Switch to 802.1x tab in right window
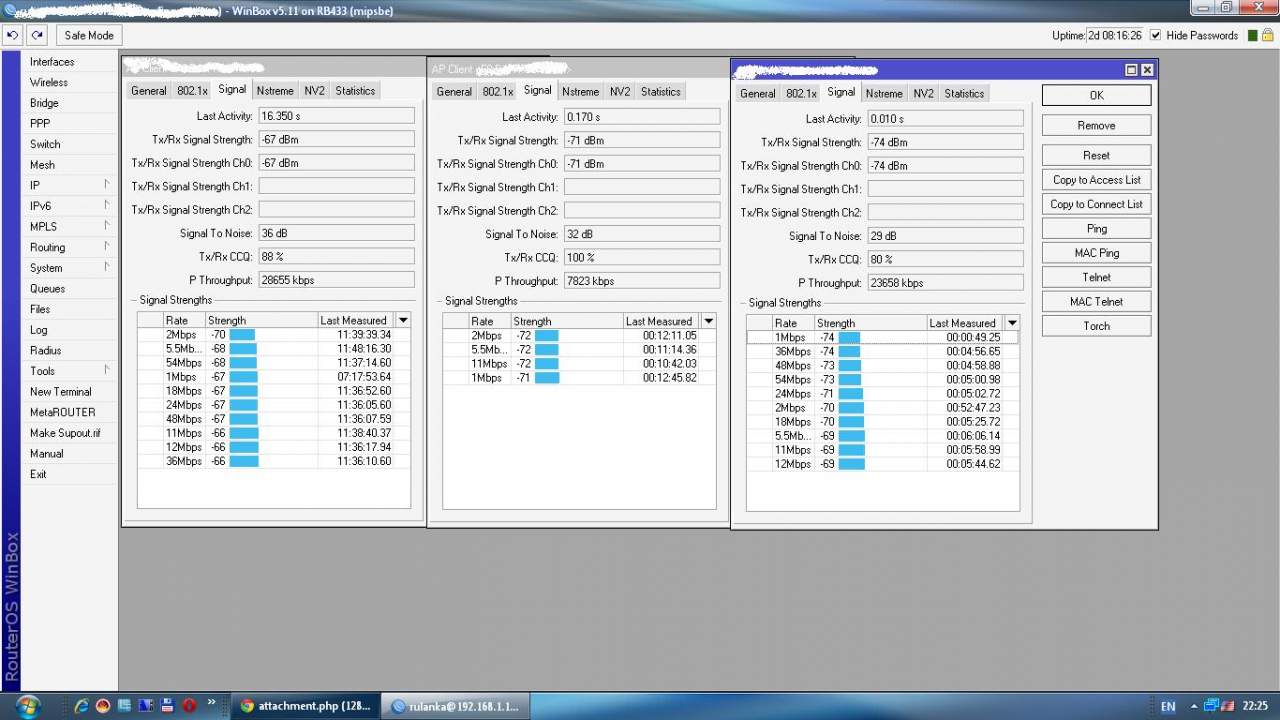The image size is (1280, 720). point(801,94)
